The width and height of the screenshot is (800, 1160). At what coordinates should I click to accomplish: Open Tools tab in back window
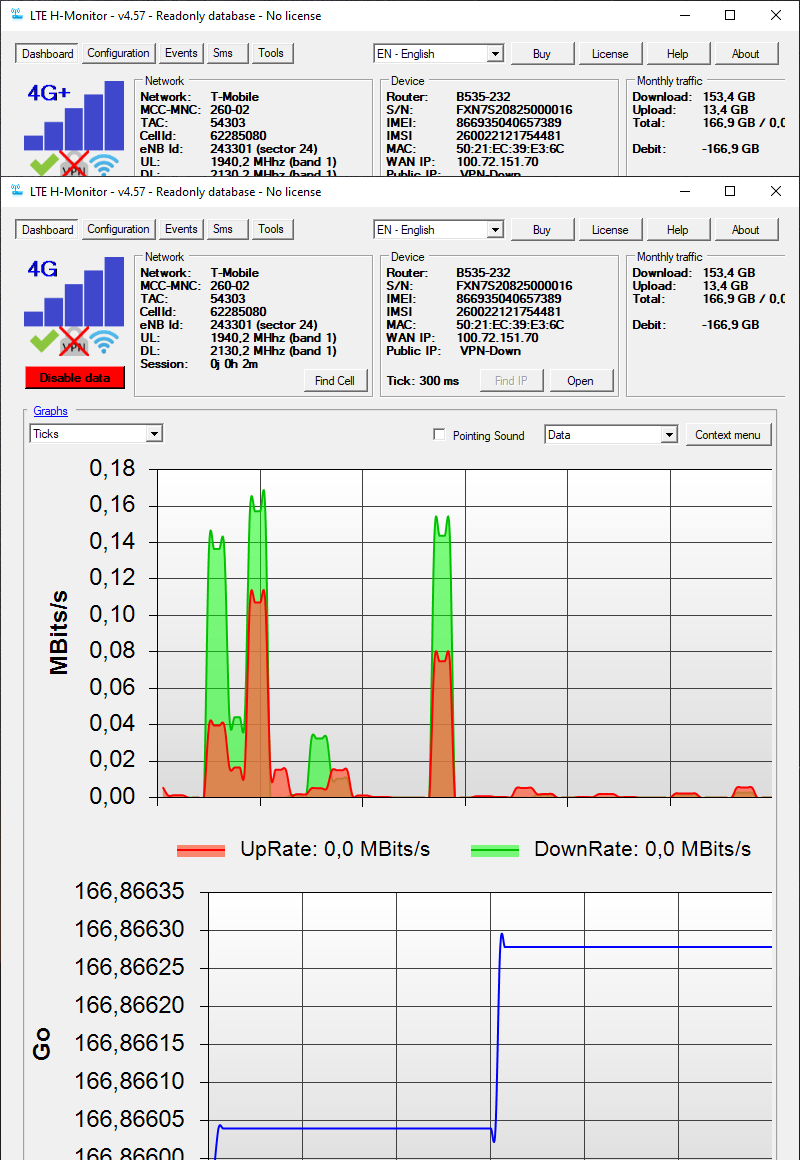(x=271, y=53)
